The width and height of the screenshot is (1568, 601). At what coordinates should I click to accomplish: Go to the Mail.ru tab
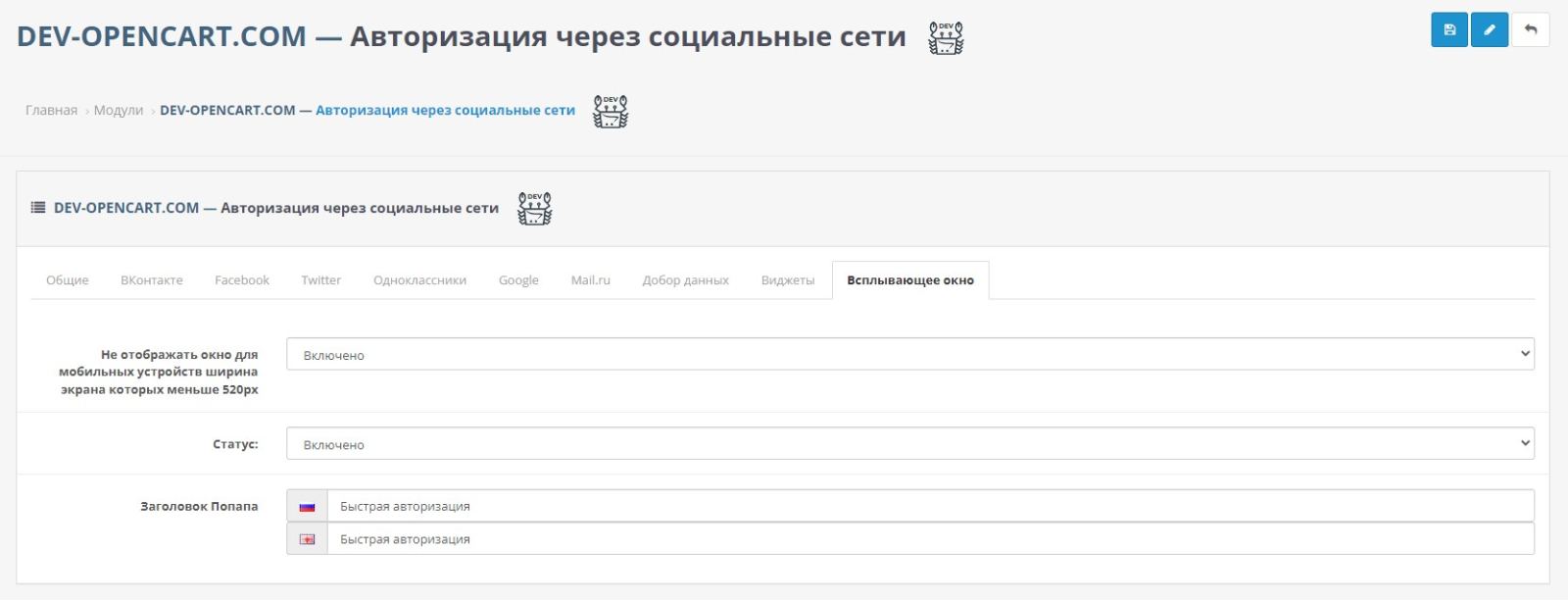tap(591, 280)
